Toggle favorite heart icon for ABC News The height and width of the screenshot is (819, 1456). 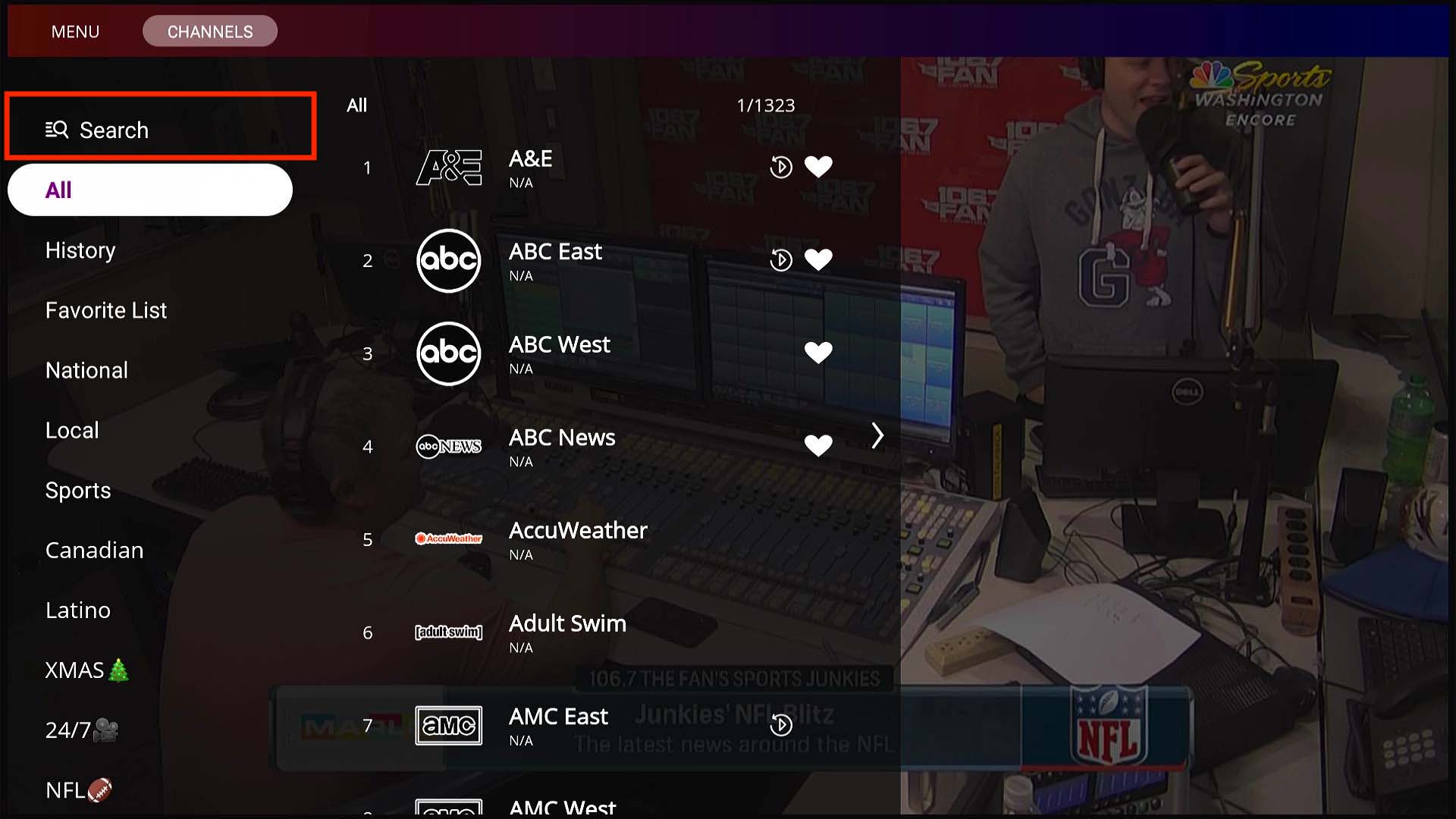[x=818, y=445]
